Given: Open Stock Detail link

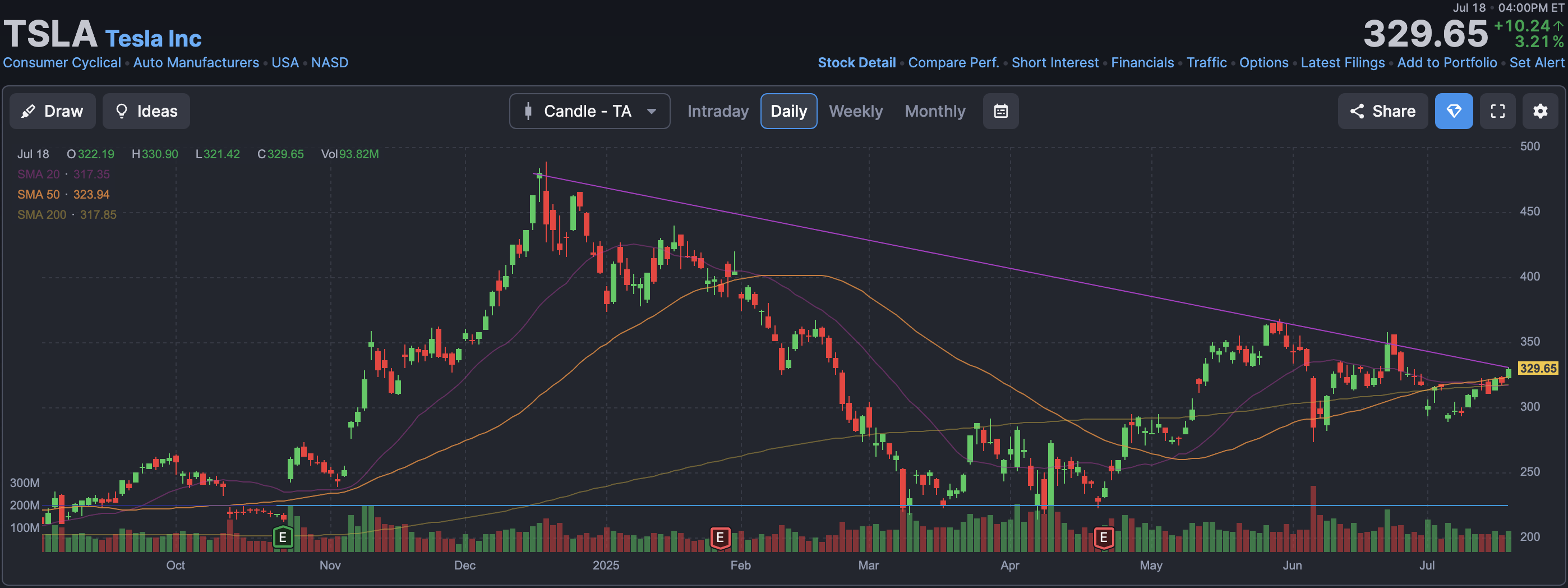Looking at the screenshot, I should pos(856,63).
